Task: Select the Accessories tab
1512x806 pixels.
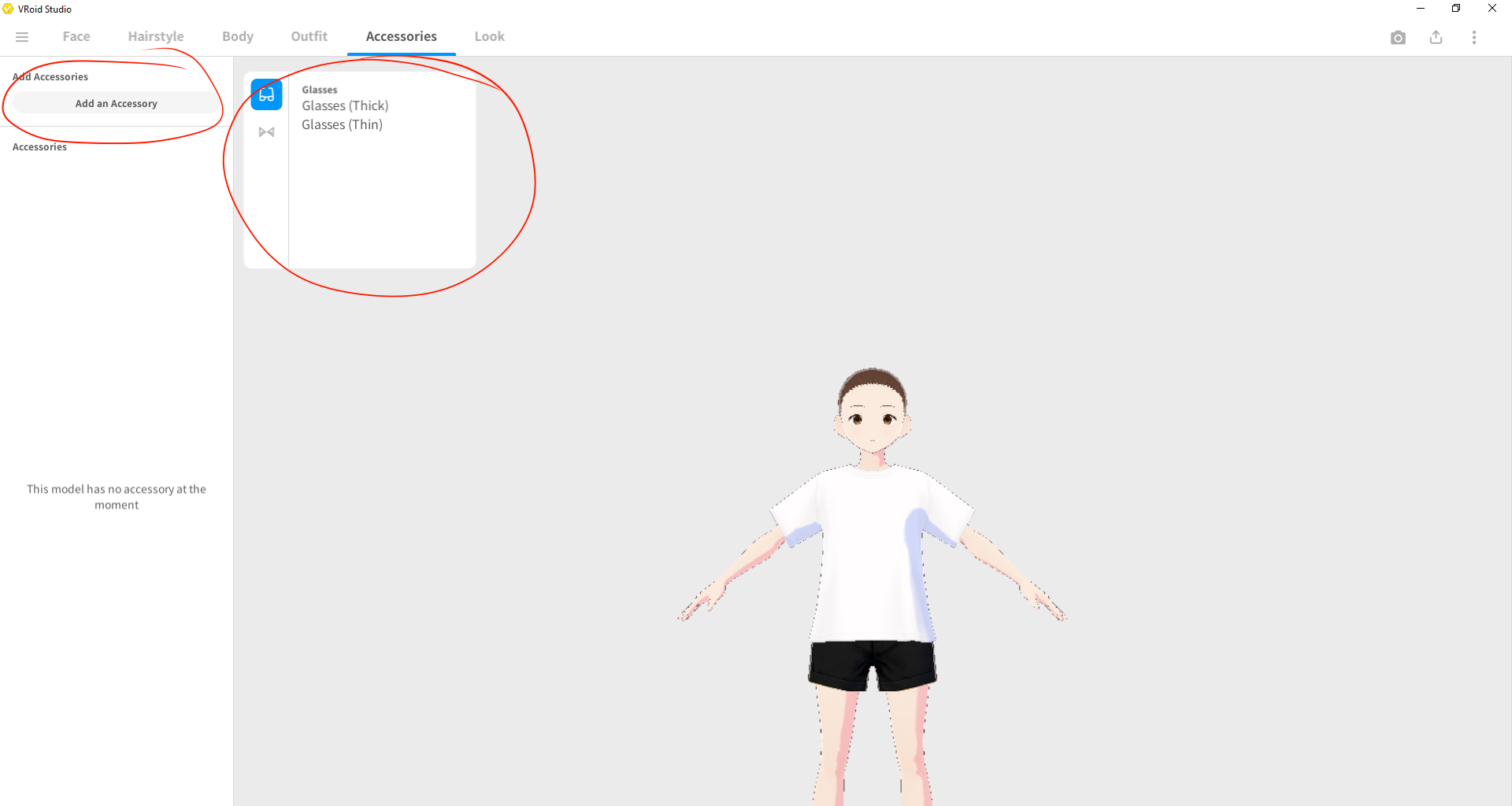Action: click(402, 36)
